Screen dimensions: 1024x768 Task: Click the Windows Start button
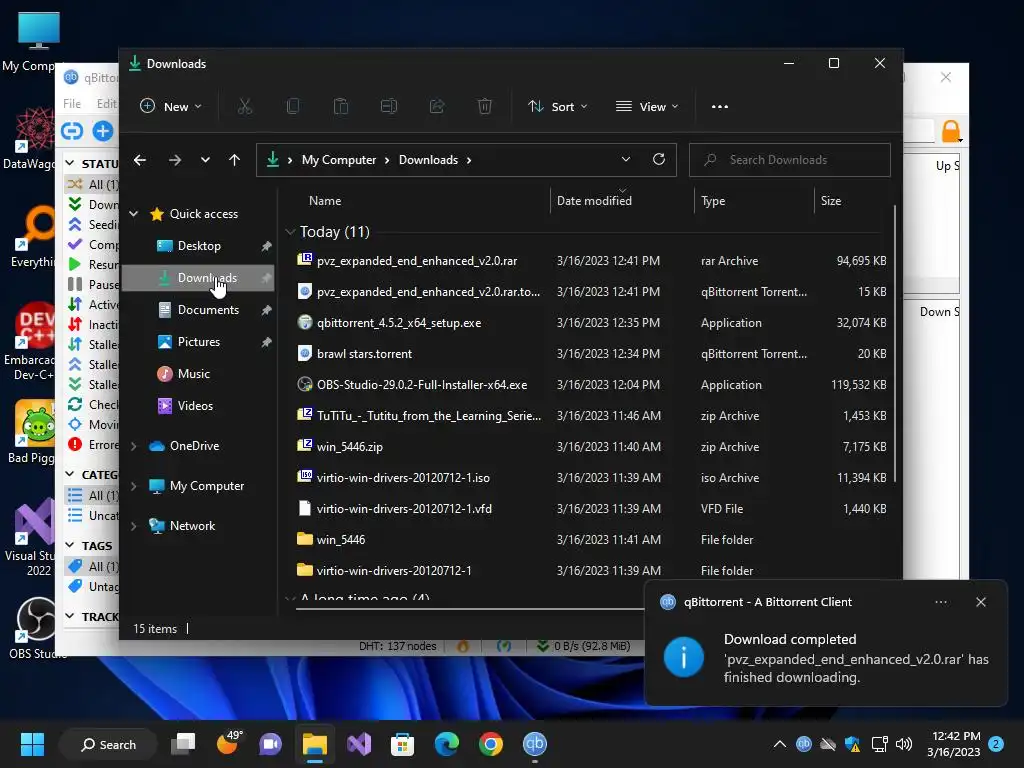pyautogui.click(x=32, y=744)
